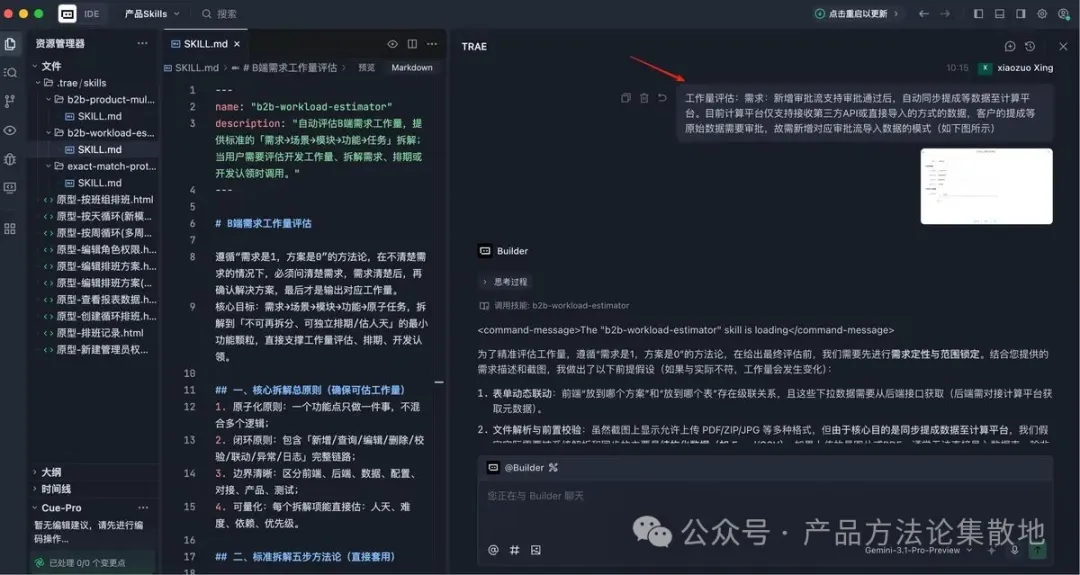The height and width of the screenshot is (575, 1080).
Task: Click B端需求工作量评估 breadcrumb item
Action: pos(289,67)
